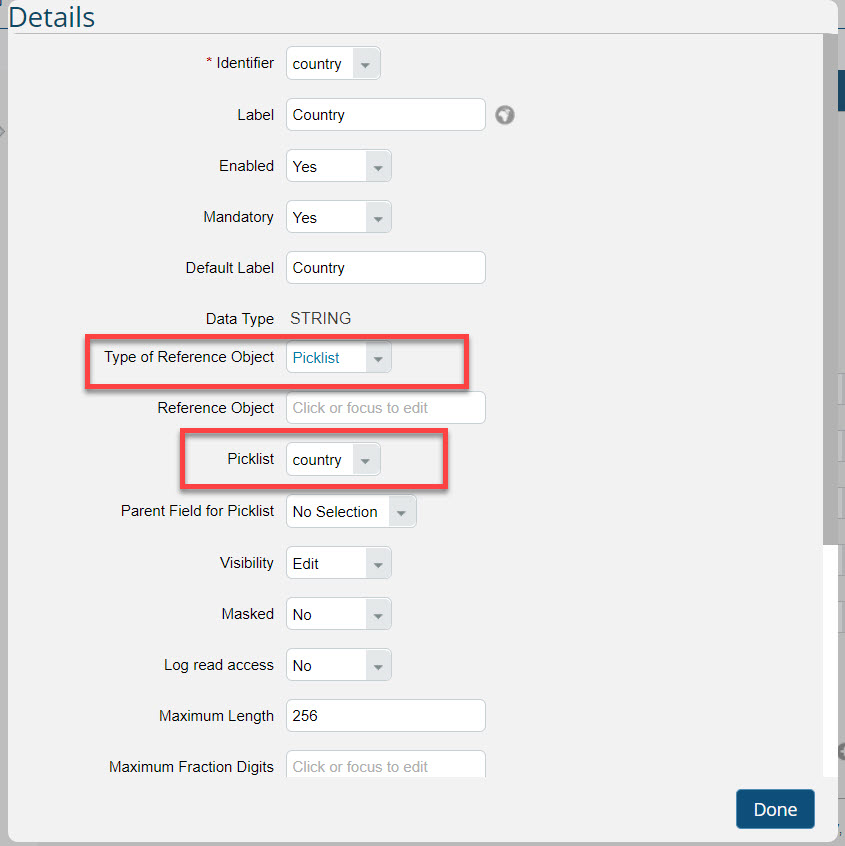
Task: Open the Identifier dropdown showing country
Action: pos(333,63)
